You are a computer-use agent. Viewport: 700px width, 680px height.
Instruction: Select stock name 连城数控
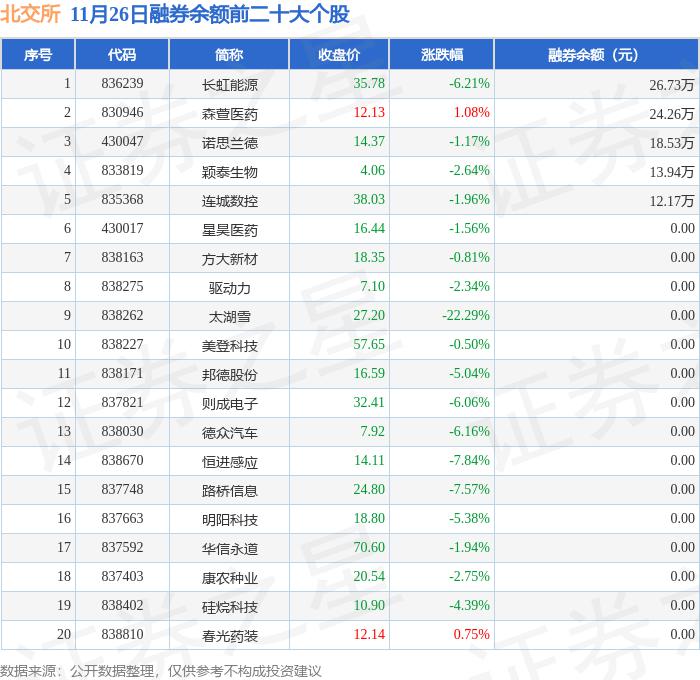pos(229,200)
